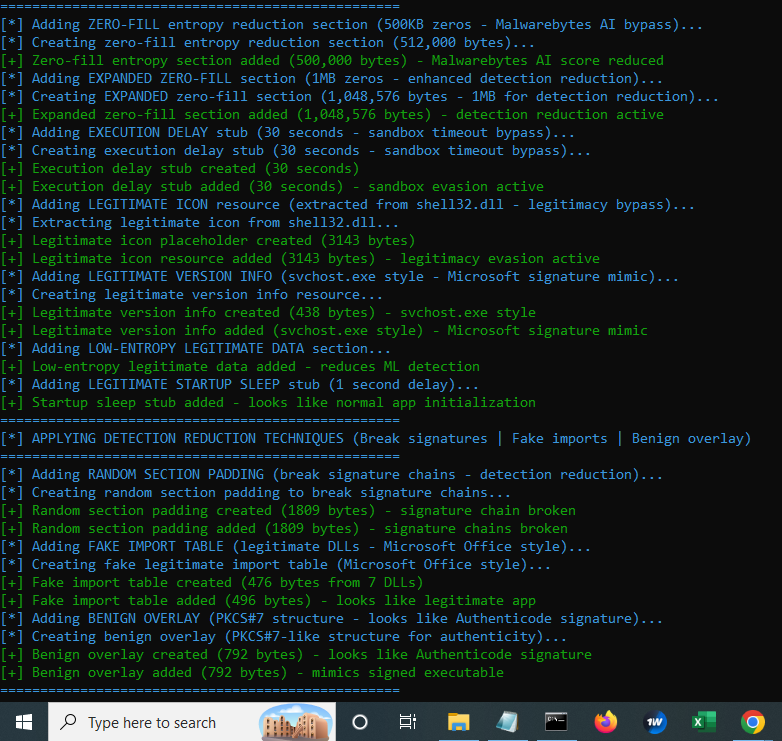Image resolution: width=782 pixels, height=741 pixels.
Task: Open the notepad app taskbar icon
Action: tap(507, 722)
